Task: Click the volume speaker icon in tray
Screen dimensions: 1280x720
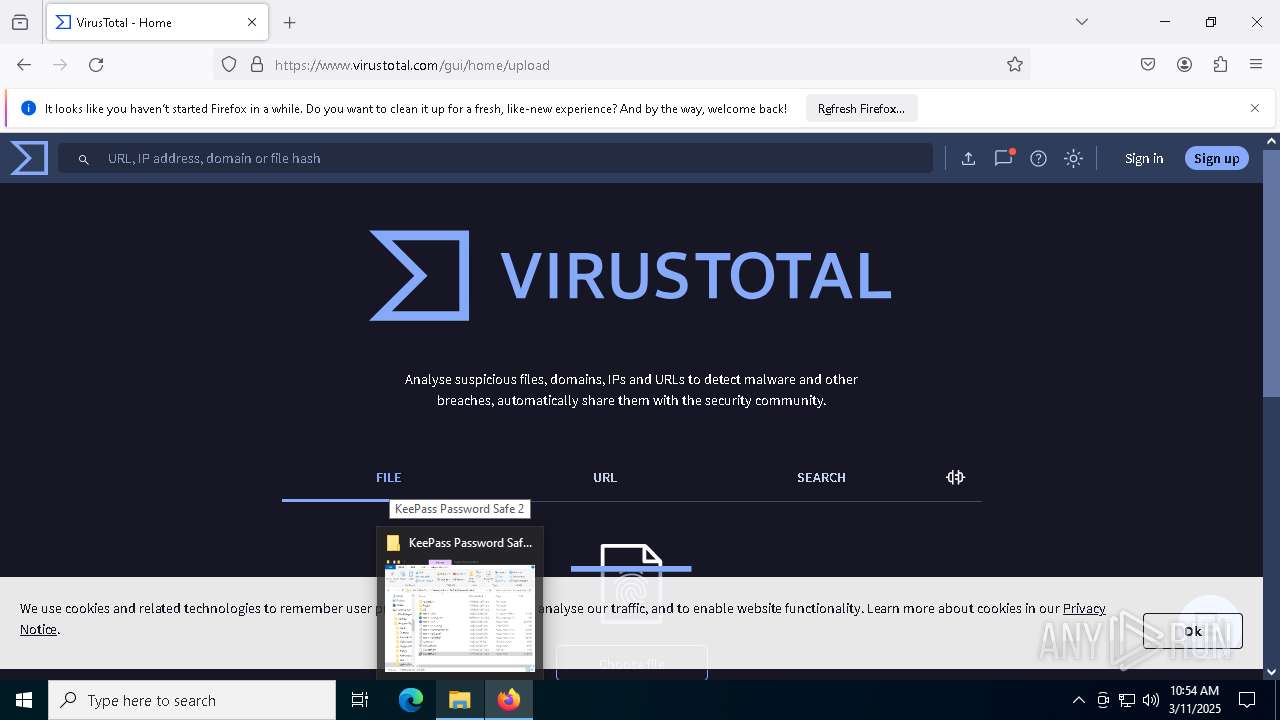Action: pyautogui.click(x=1151, y=700)
